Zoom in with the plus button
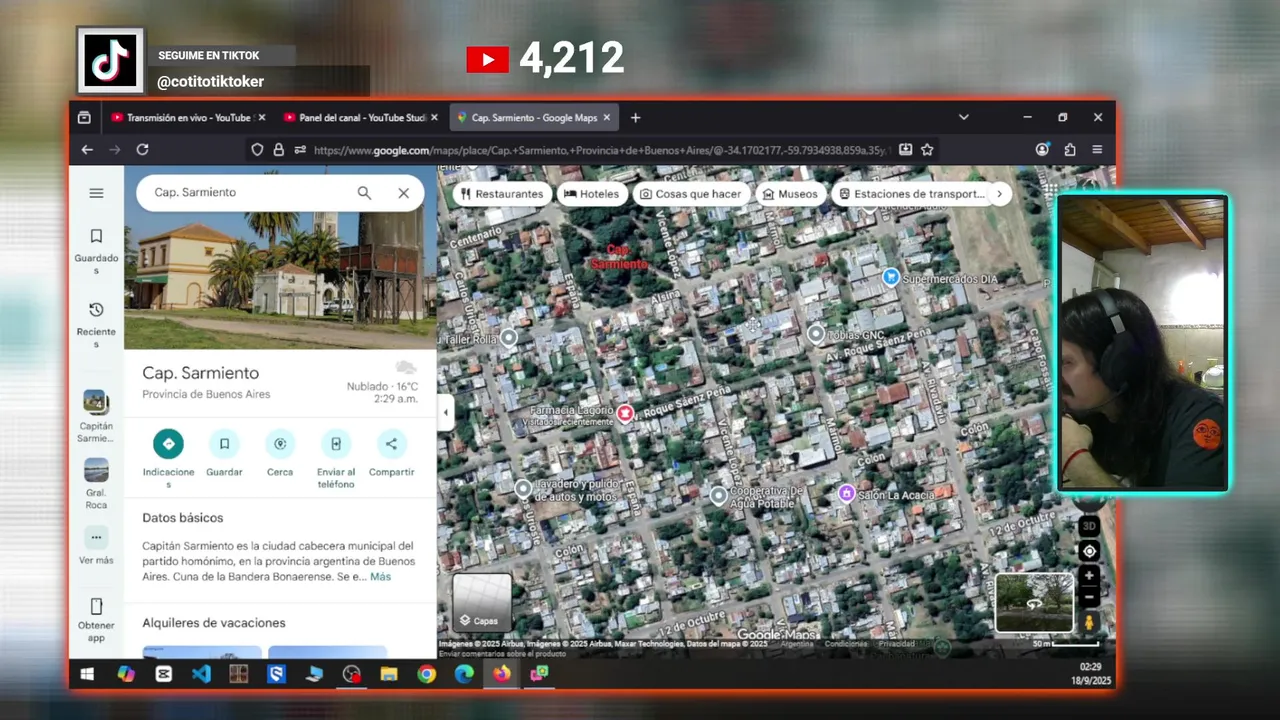1280x720 pixels. click(1089, 576)
